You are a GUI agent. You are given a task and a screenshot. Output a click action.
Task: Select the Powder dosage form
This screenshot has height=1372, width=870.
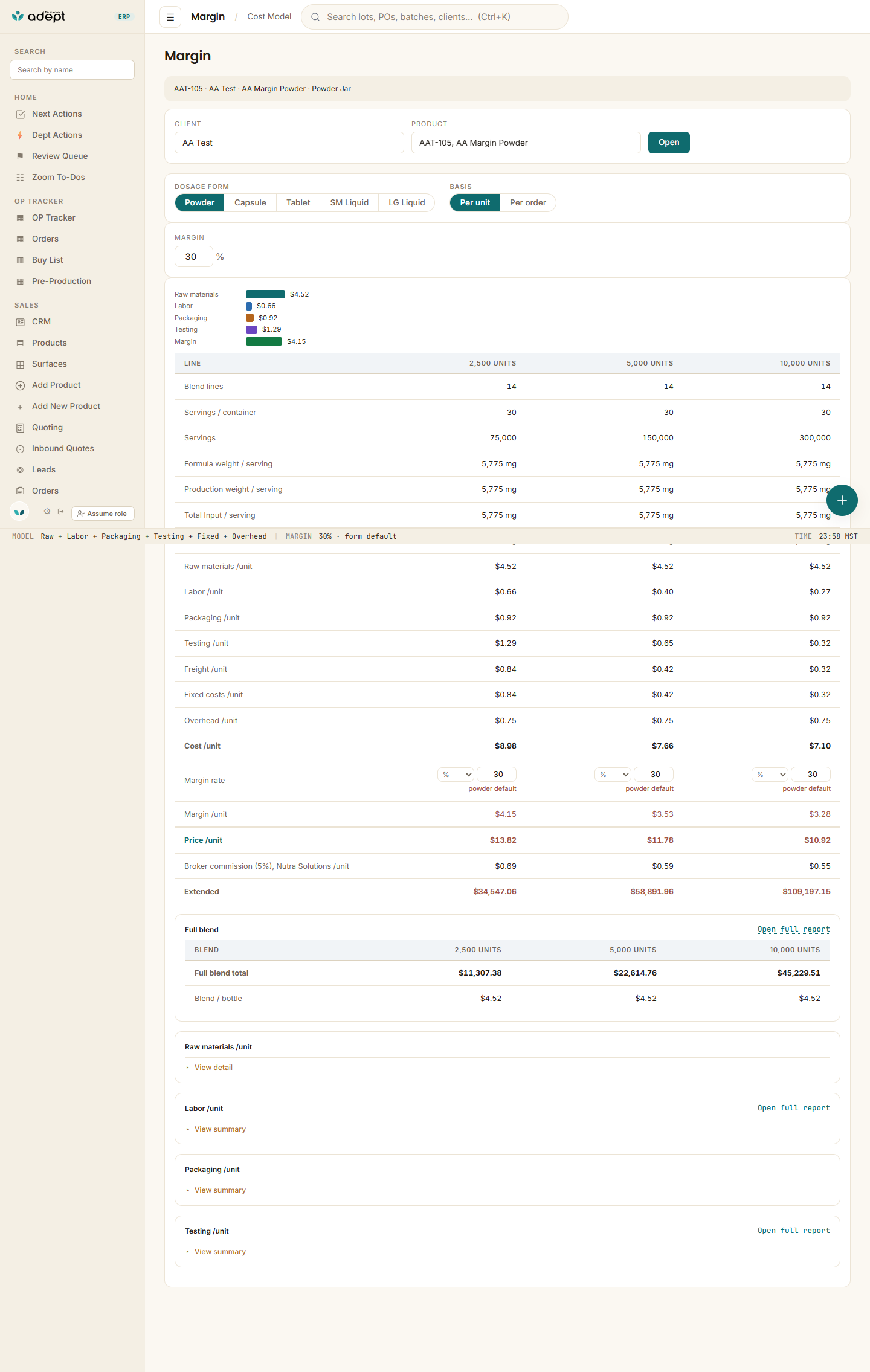(199, 203)
